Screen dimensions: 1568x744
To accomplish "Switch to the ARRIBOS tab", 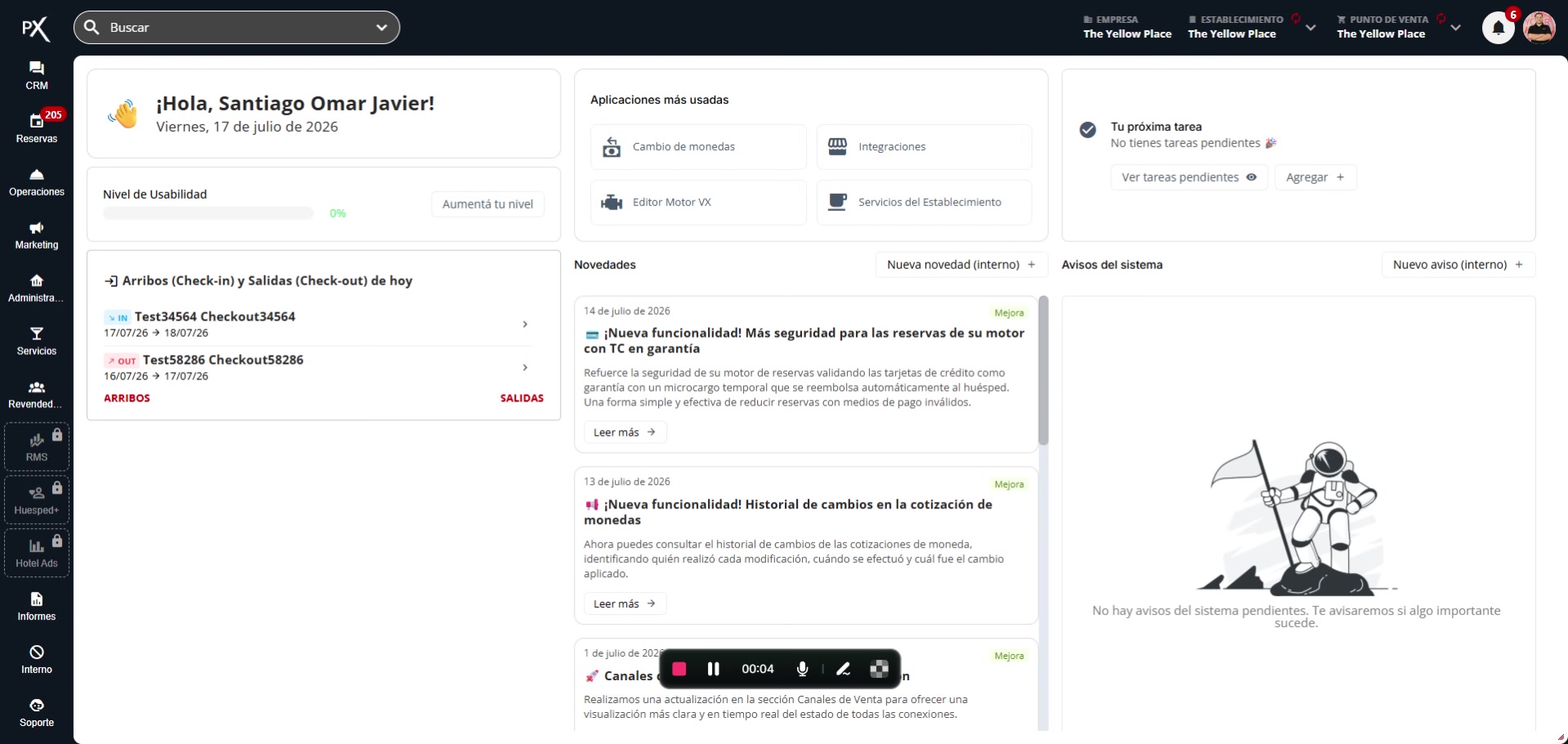I will (127, 398).
